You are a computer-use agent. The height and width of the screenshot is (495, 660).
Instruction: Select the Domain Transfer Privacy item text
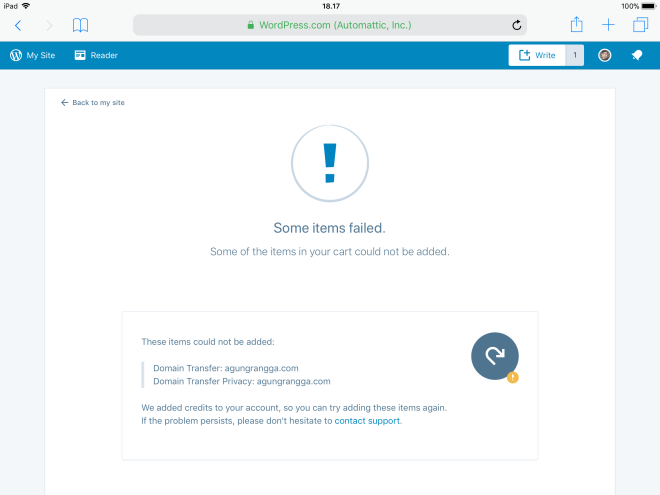[241, 381]
